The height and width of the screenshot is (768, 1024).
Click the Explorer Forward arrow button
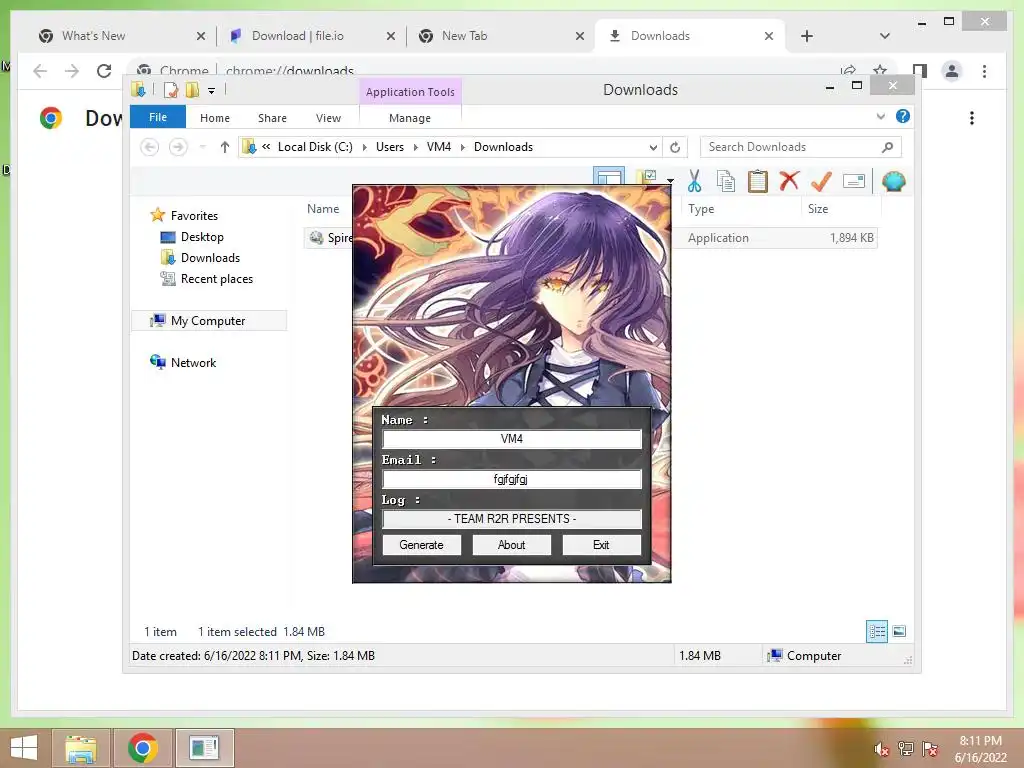point(178,147)
